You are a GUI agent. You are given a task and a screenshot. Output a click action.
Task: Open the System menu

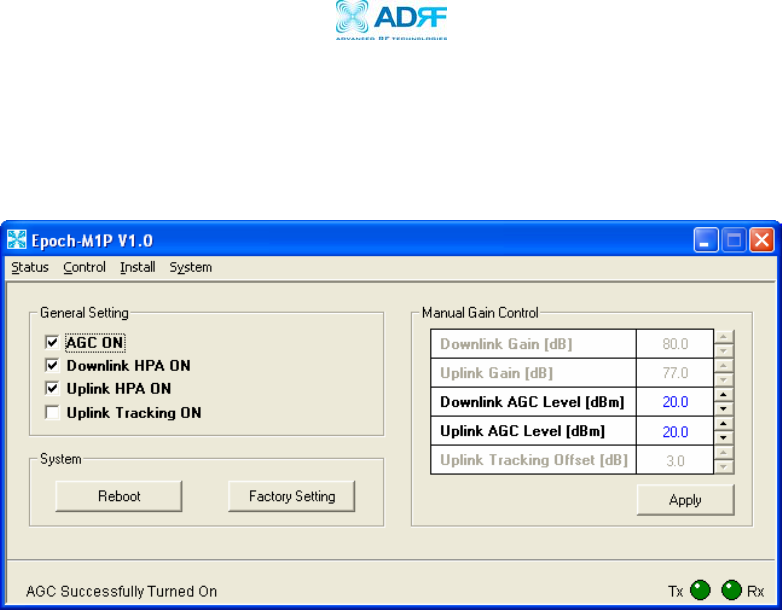click(x=191, y=267)
